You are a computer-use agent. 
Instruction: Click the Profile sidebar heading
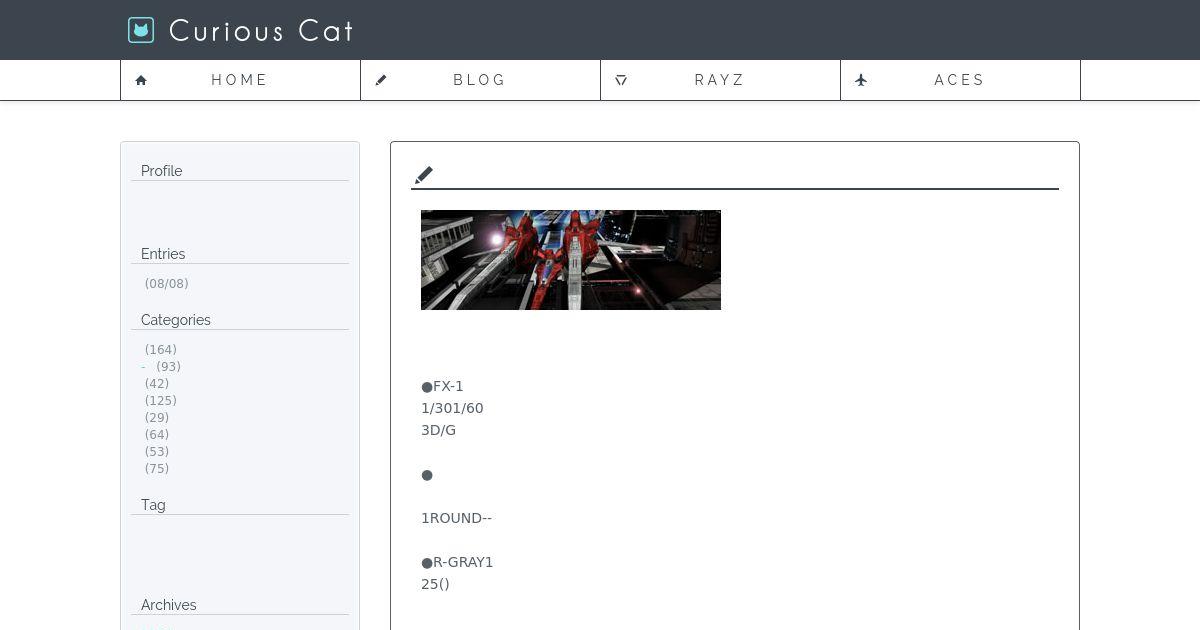pos(162,171)
